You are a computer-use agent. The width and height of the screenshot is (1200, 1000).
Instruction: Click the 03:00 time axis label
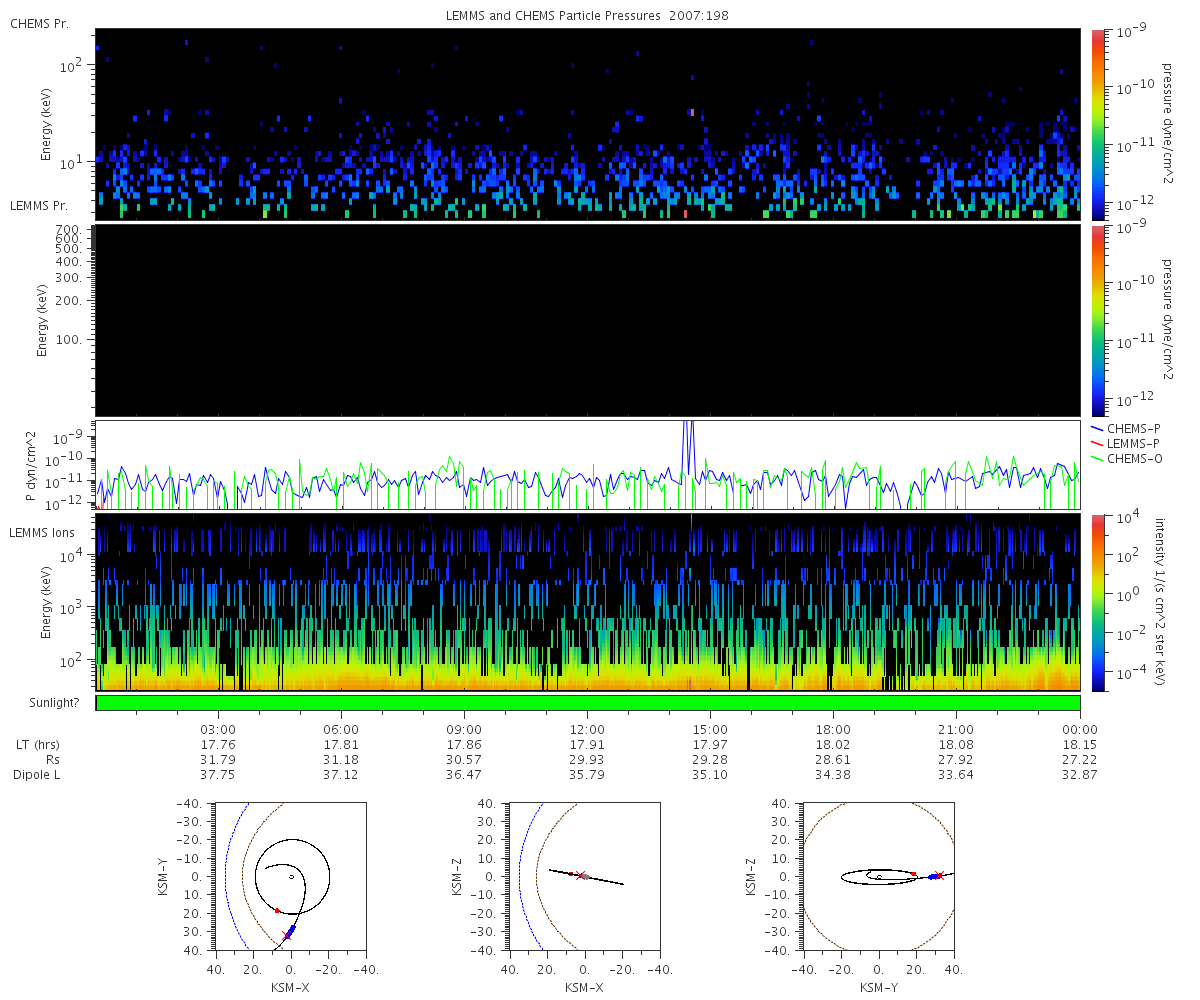pyautogui.click(x=218, y=729)
